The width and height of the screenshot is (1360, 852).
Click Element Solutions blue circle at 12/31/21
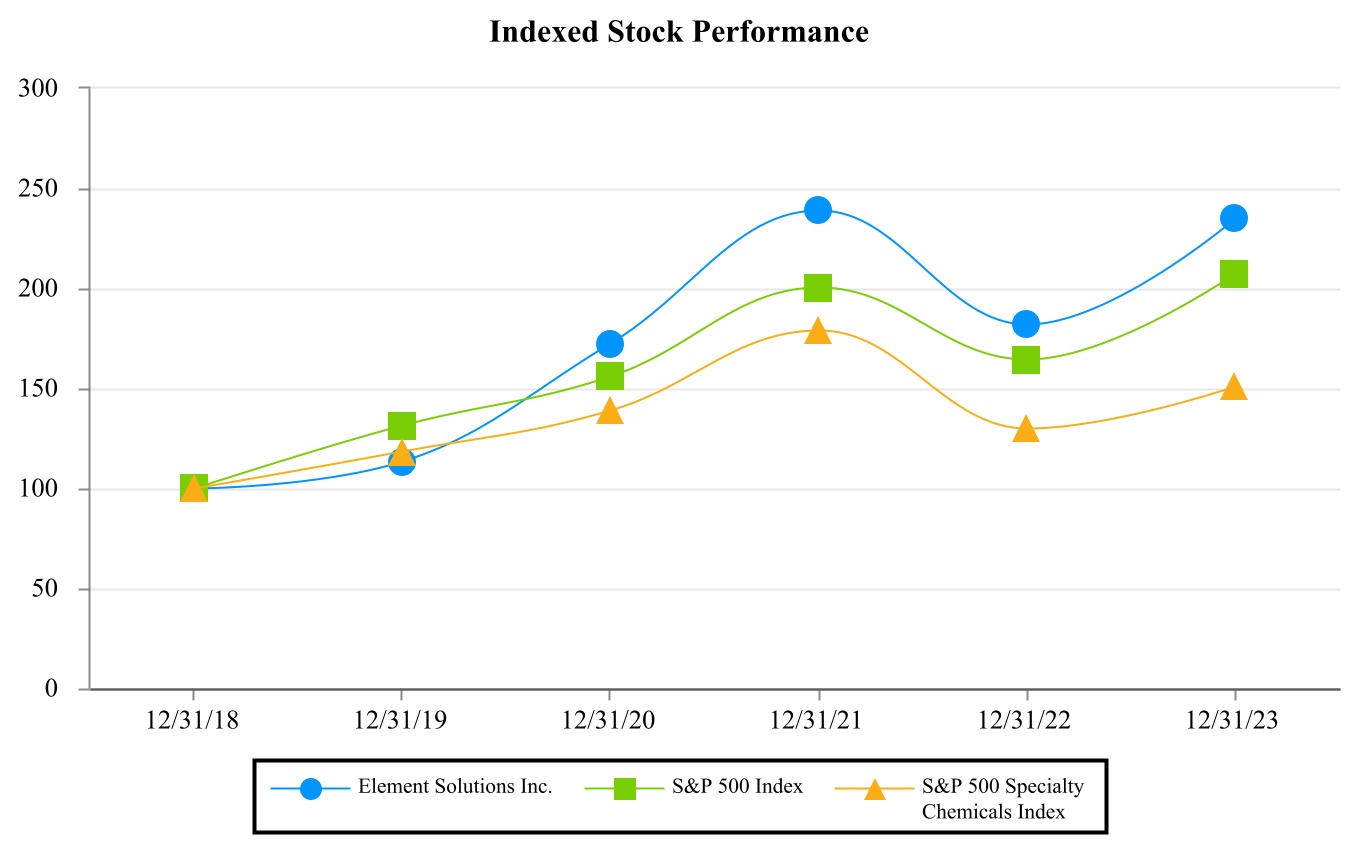click(x=818, y=210)
